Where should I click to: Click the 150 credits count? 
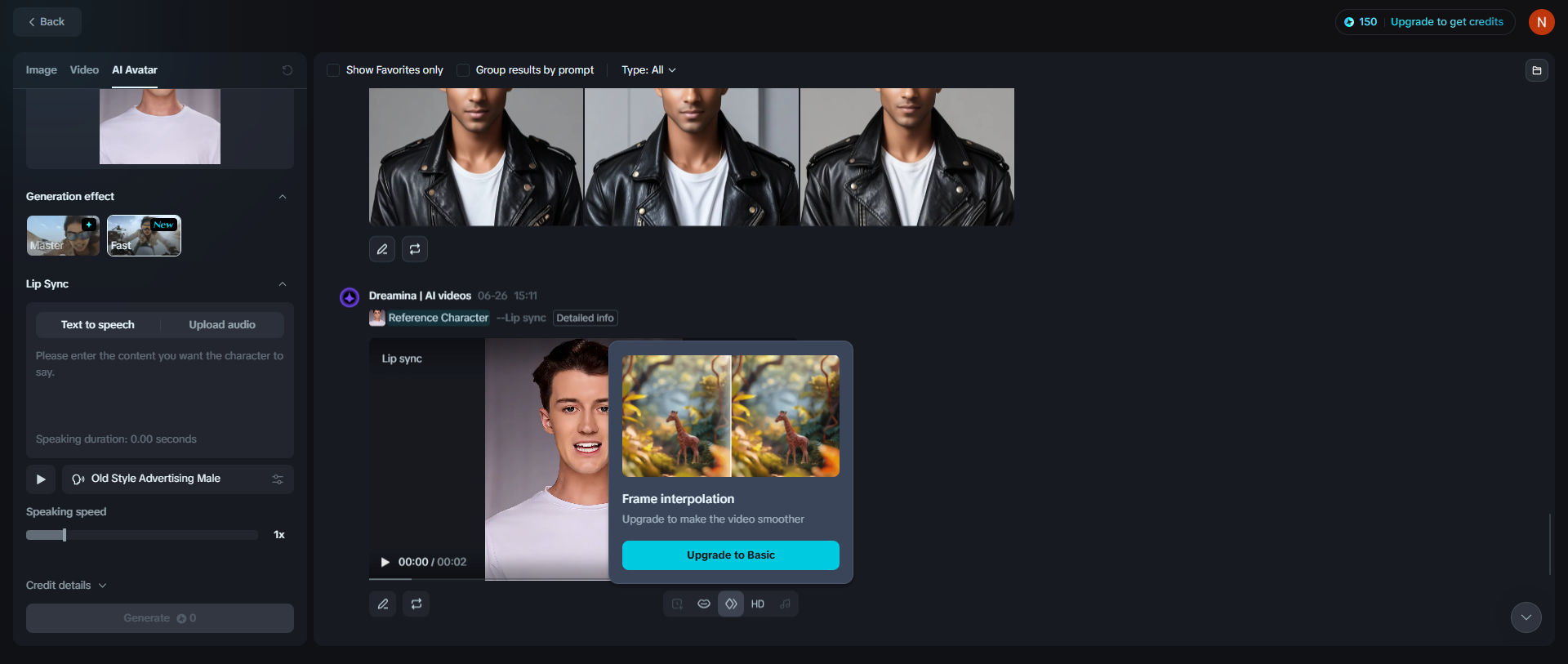click(1368, 22)
